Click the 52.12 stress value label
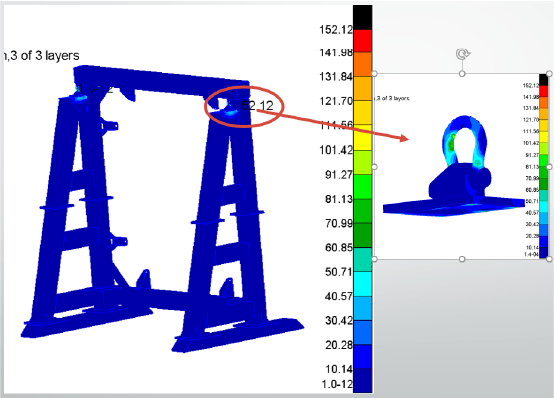554x398 pixels. (257, 105)
